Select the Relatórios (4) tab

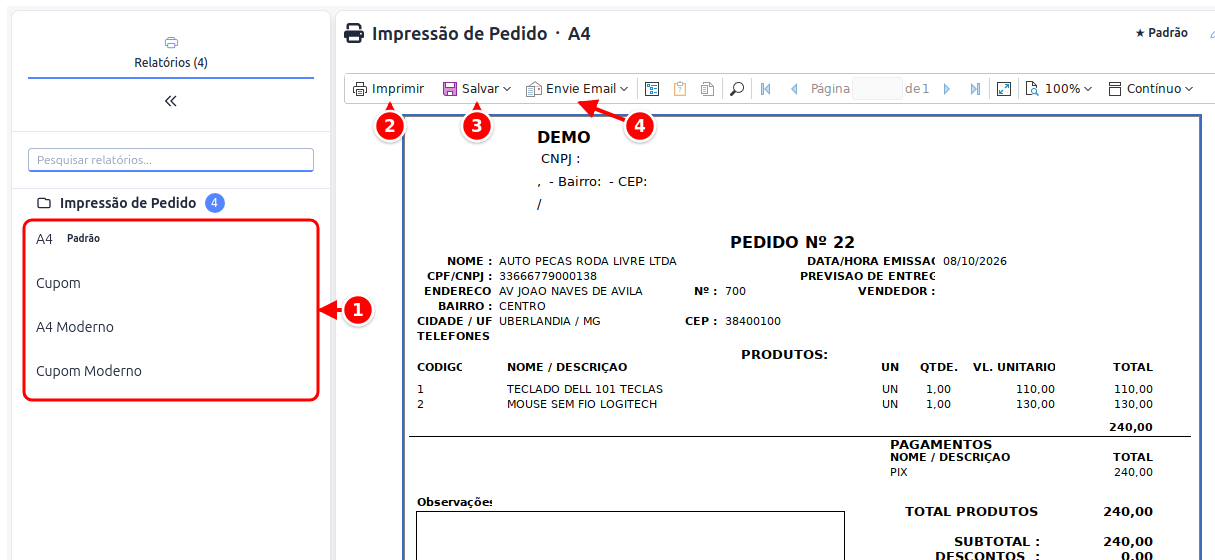(171, 54)
